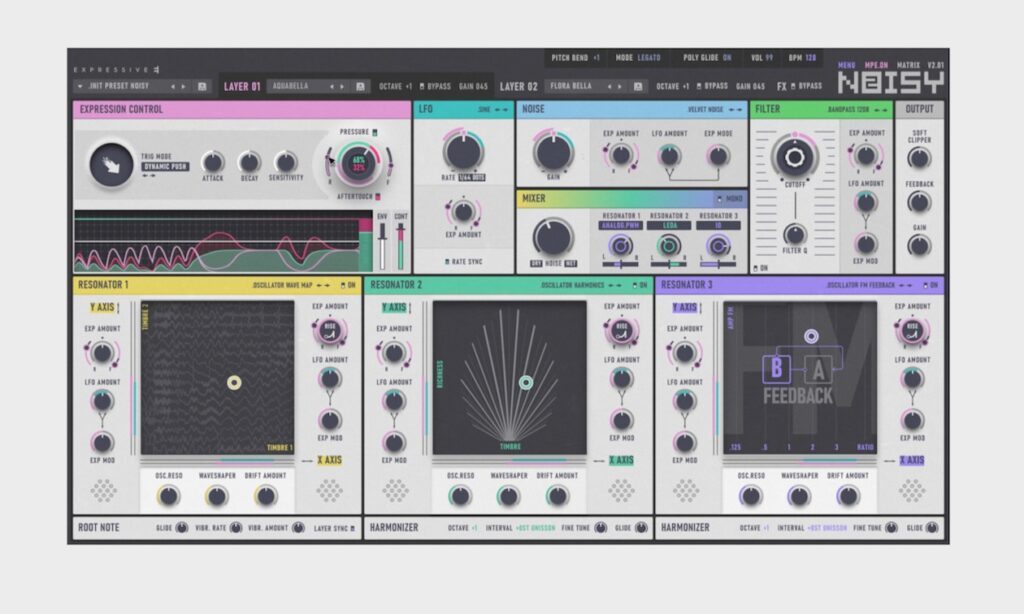Open Analog.PWM selector in Mixer Resonator 1
Viewport: 1024px width, 614px height.
(620, 225)
